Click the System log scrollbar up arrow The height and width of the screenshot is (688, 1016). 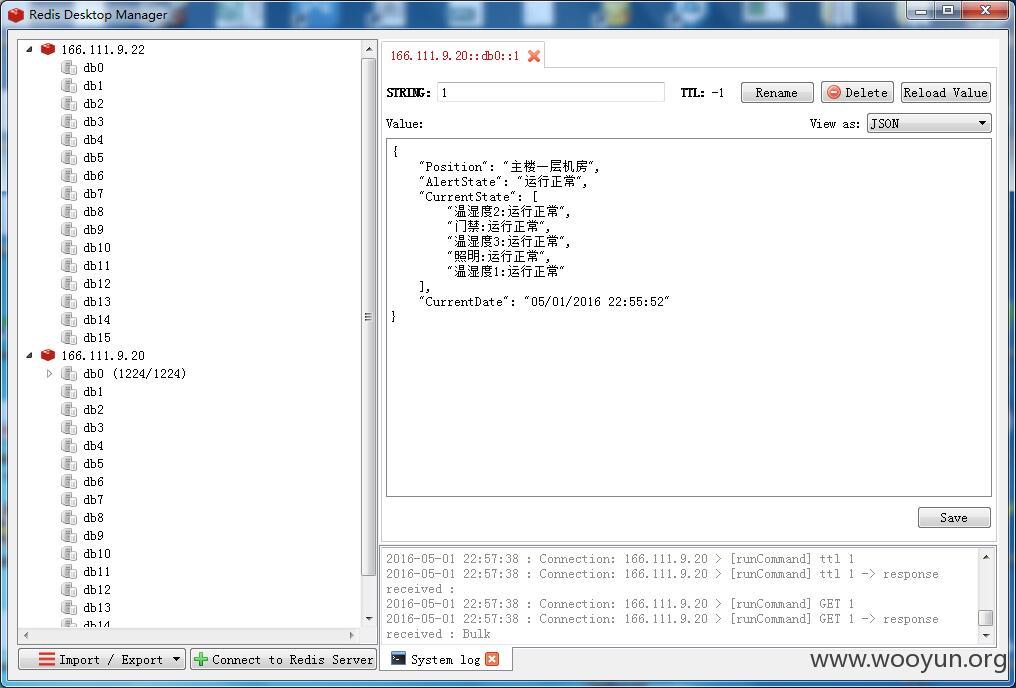coord(986,557)
